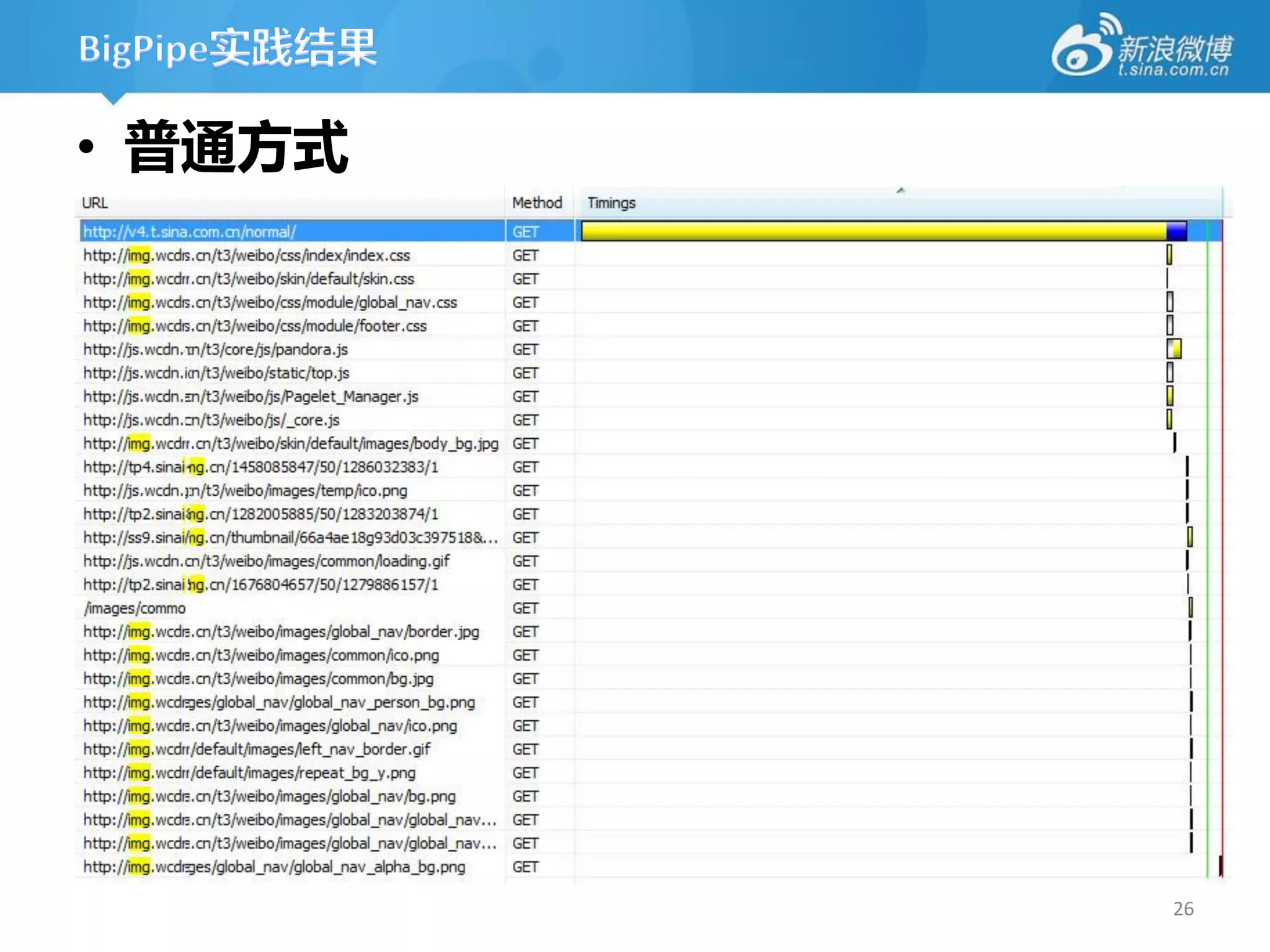Click the URL column header
The height and width of the screenshot is (952, 1270).
point(95,203)
